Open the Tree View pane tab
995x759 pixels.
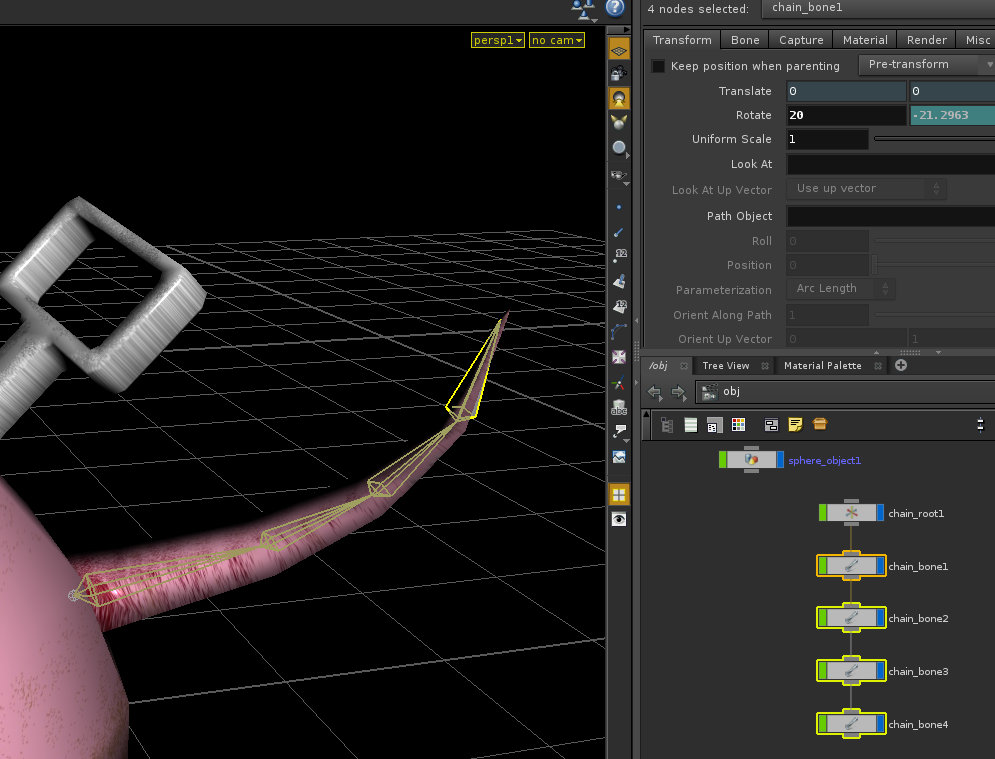point(725,366)
